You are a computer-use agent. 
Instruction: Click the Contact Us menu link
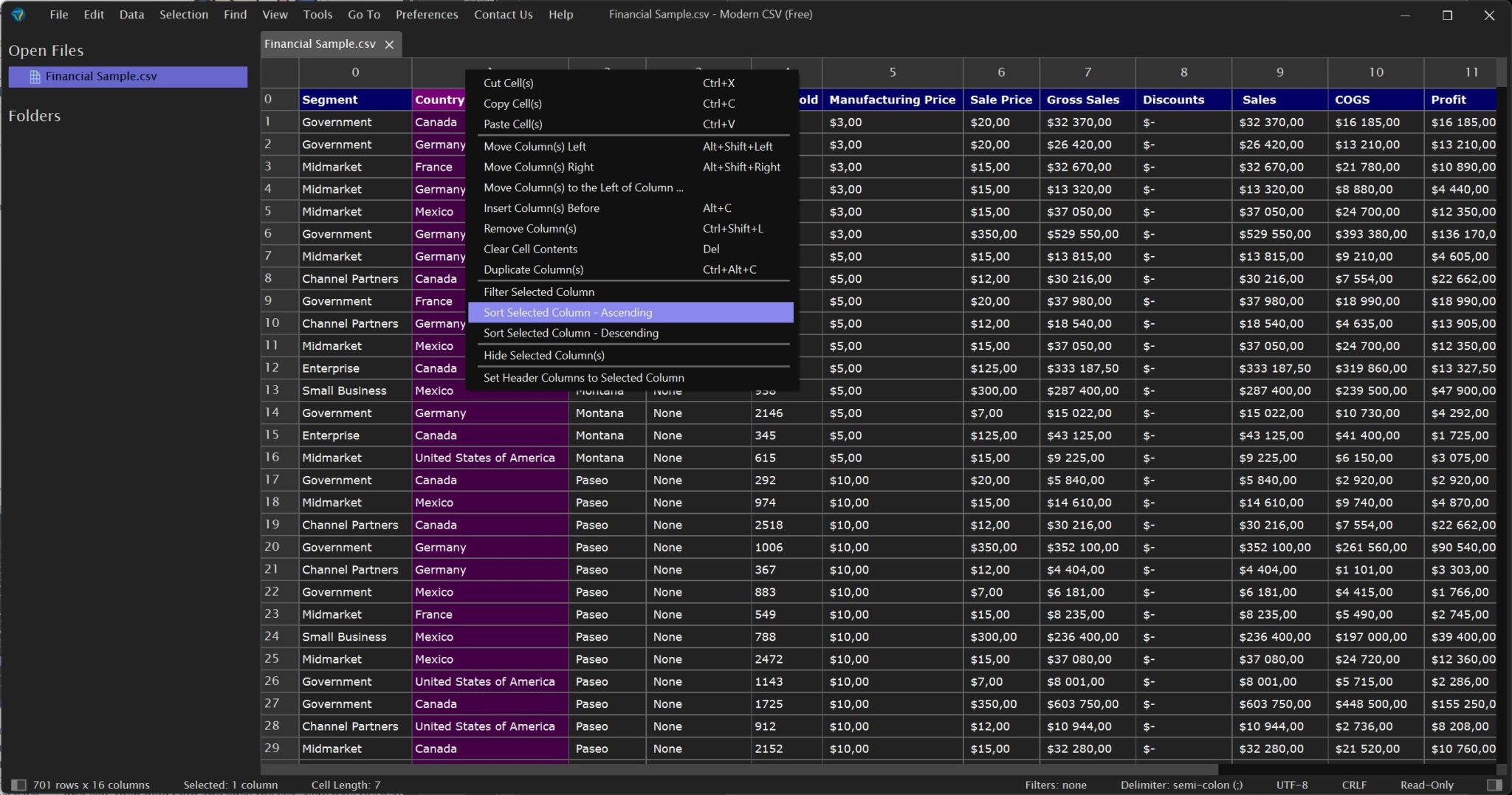click(503, 15)
